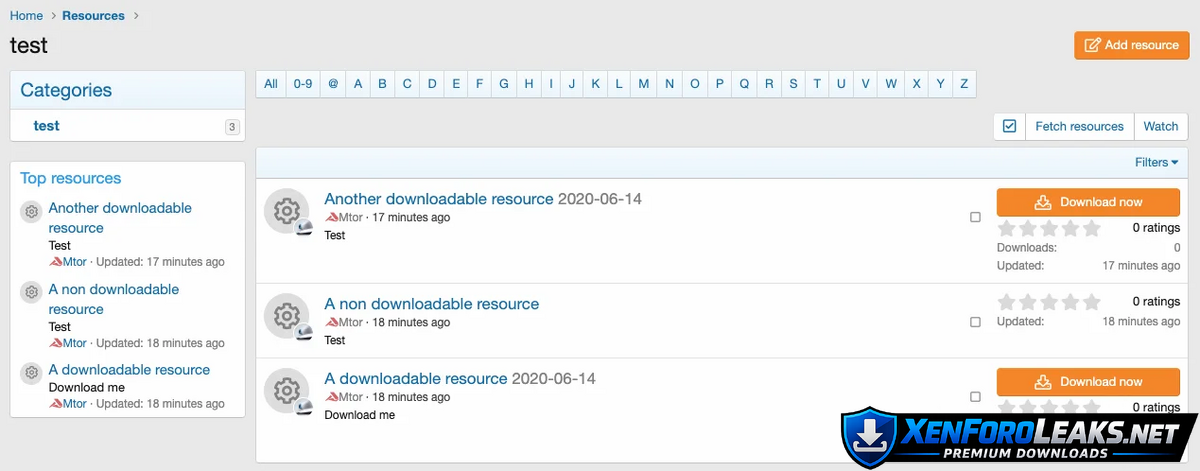
Task: Select the 'test' category in Categories
Action: tap(46, 126)
